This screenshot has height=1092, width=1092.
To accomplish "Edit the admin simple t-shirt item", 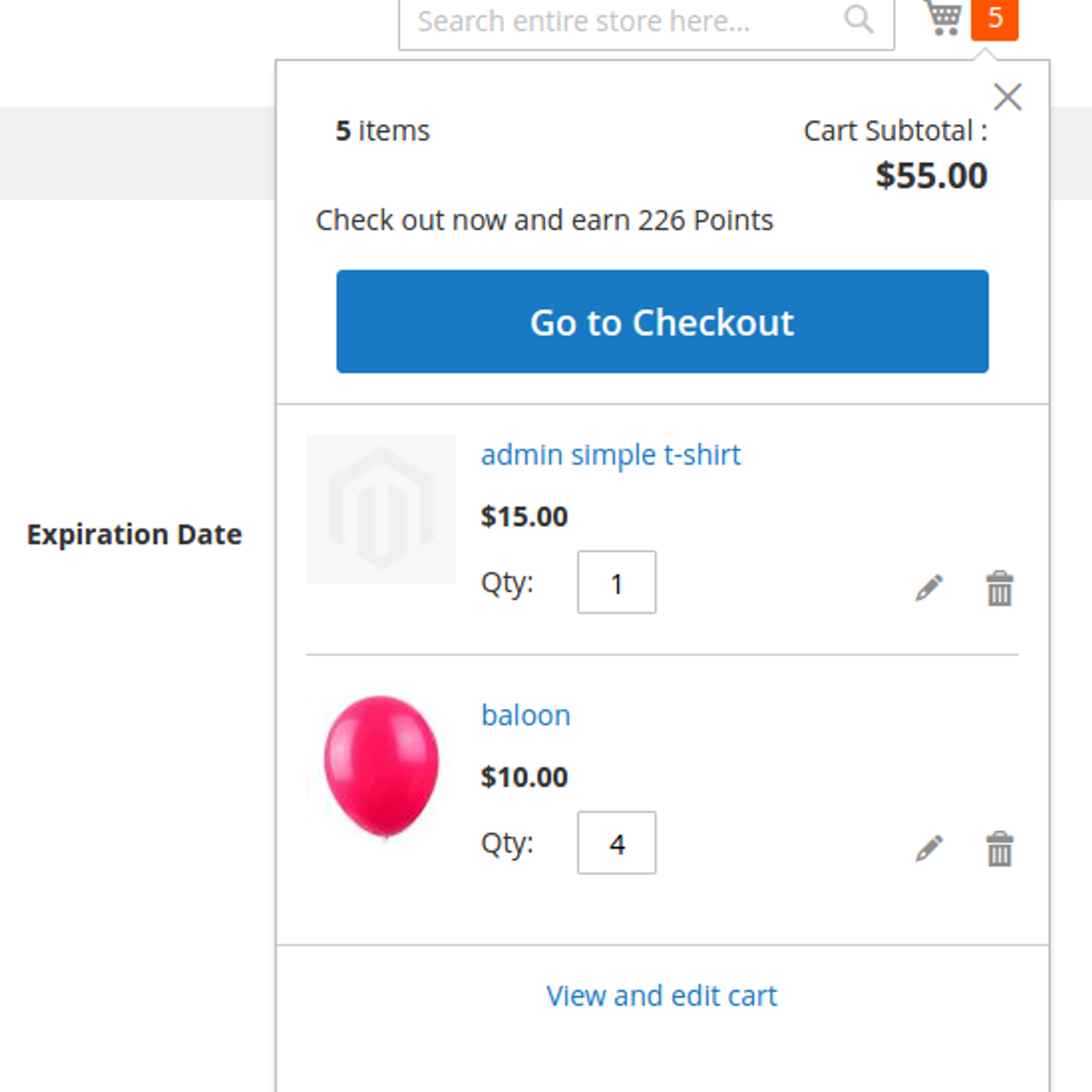I will (929, 588).
